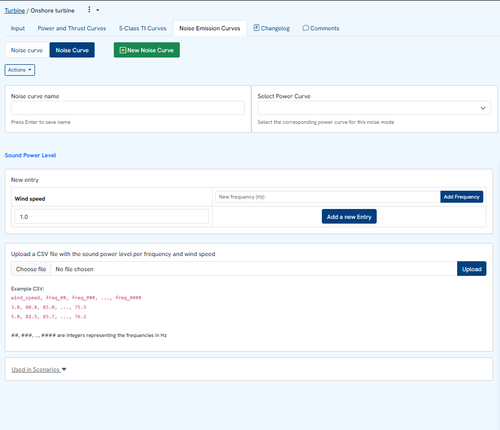Click Add a new Entry
The image size is (500, 430).
(349, 217)
